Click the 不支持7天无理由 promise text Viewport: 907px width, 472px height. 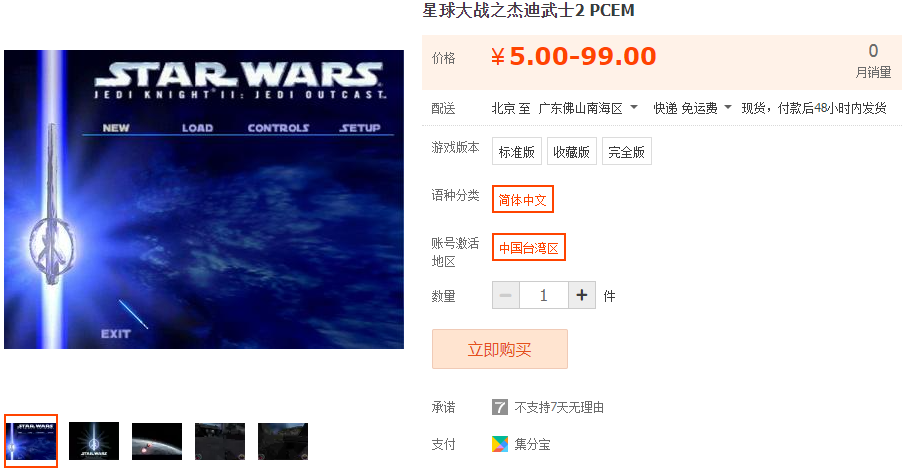(559, 407)
